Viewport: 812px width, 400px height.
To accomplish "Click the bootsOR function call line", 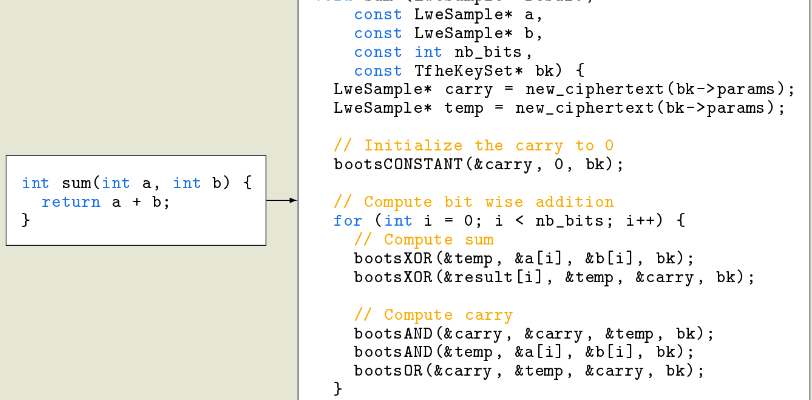I will (x=529, y=371).
